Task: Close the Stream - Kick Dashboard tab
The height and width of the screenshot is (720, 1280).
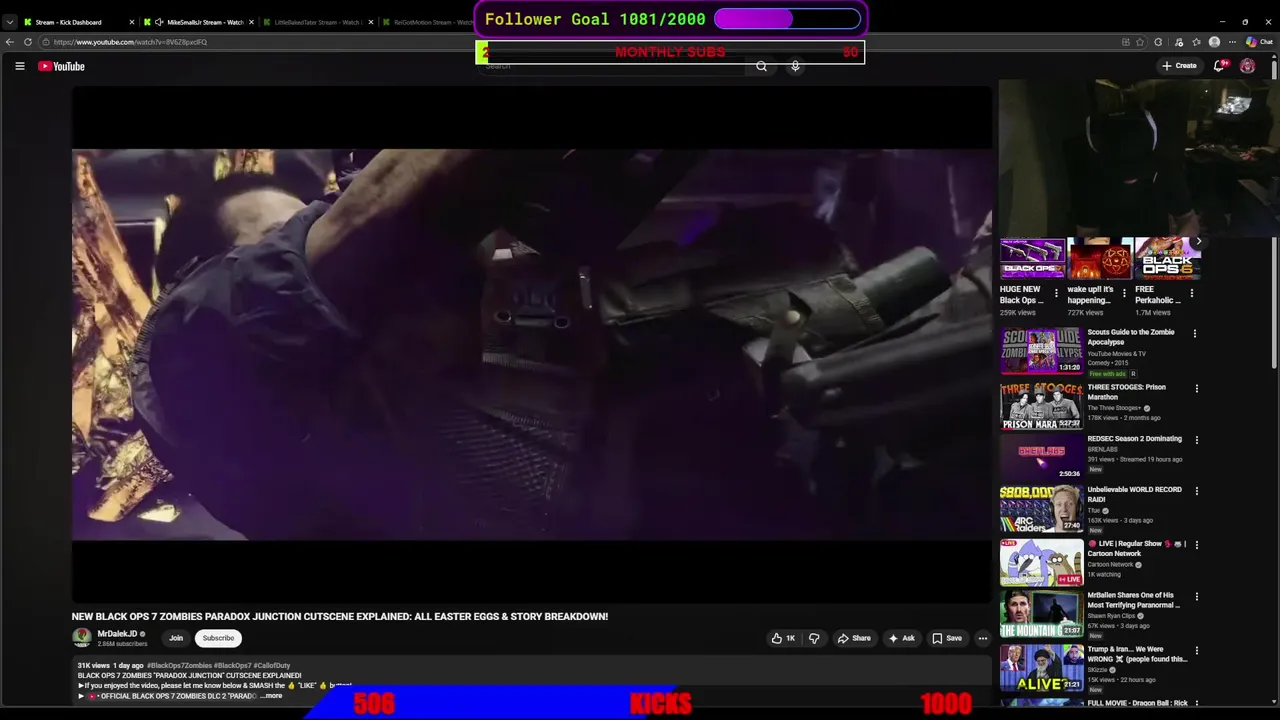Action: pos(131,22)
